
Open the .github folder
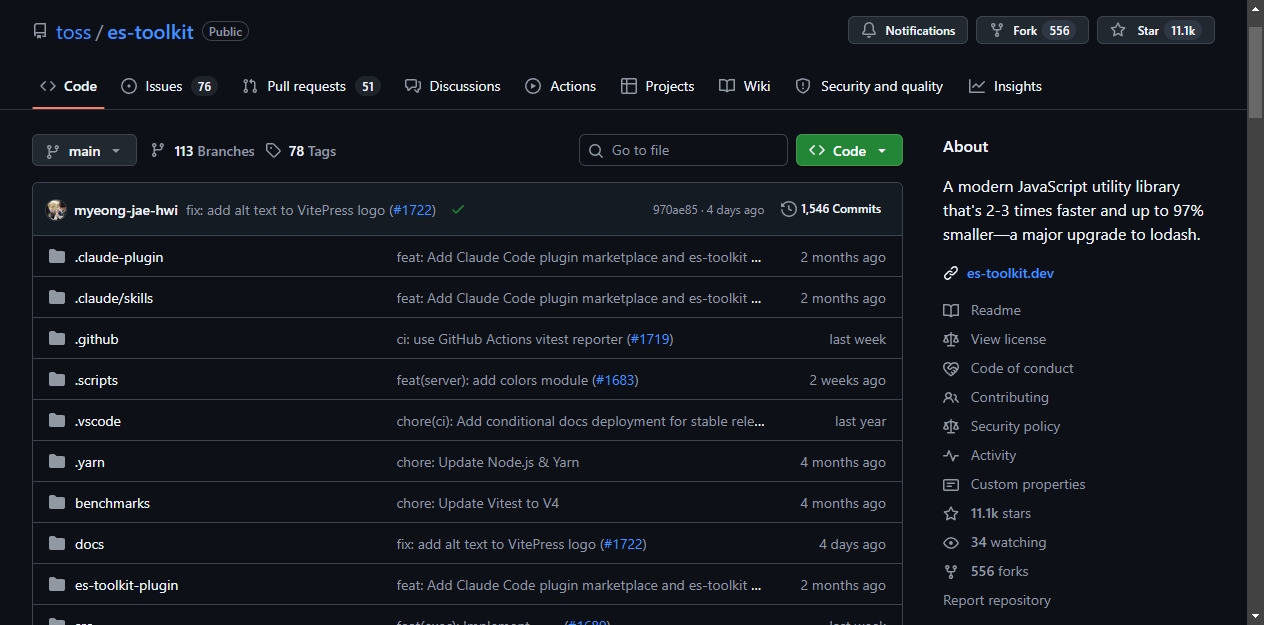[x=97, y=339]
